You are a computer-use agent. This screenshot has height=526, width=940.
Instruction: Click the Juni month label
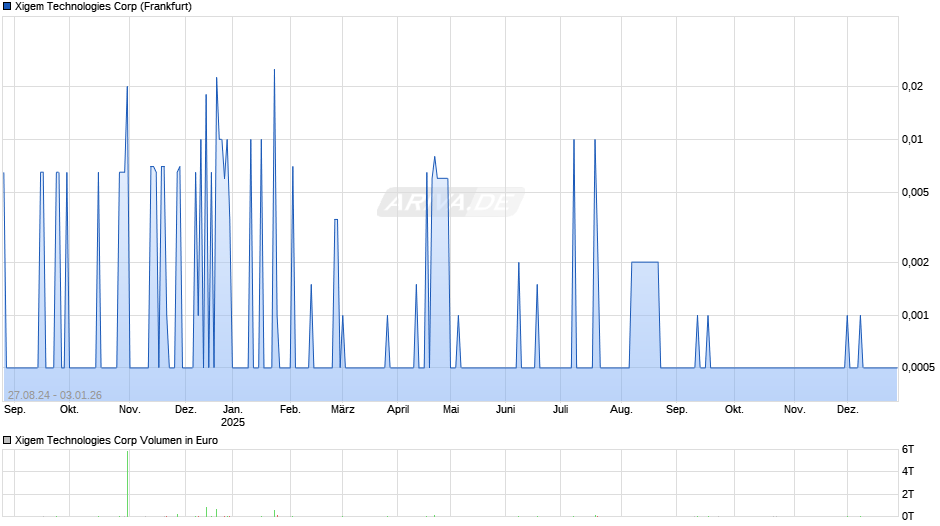click(x=505, y=410)
